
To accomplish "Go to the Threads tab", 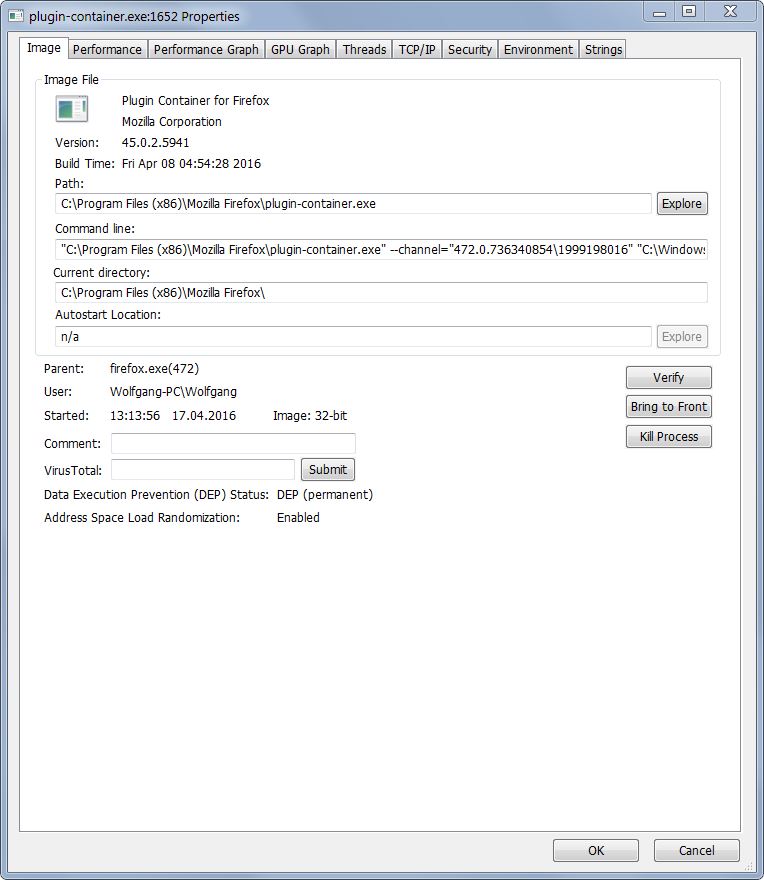I will [364, 49].
